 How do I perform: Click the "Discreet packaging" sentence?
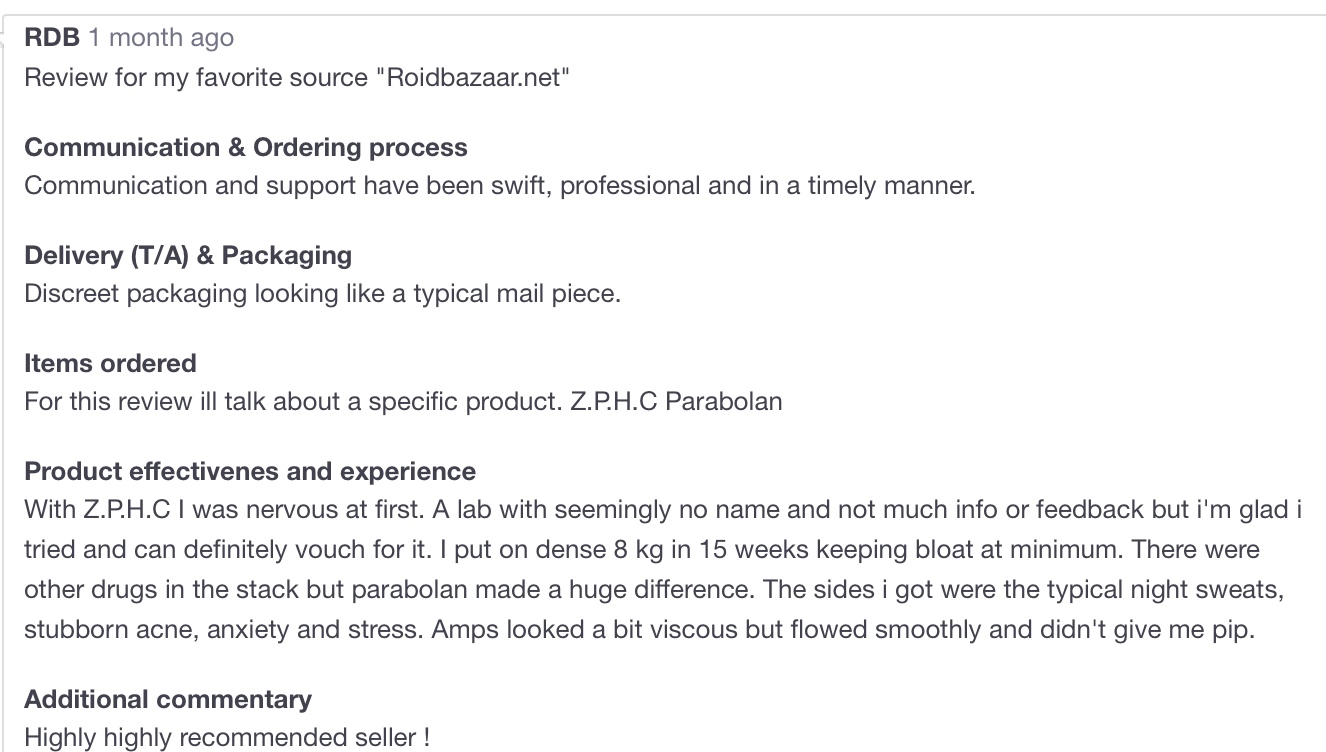click(x=322, y=294)
